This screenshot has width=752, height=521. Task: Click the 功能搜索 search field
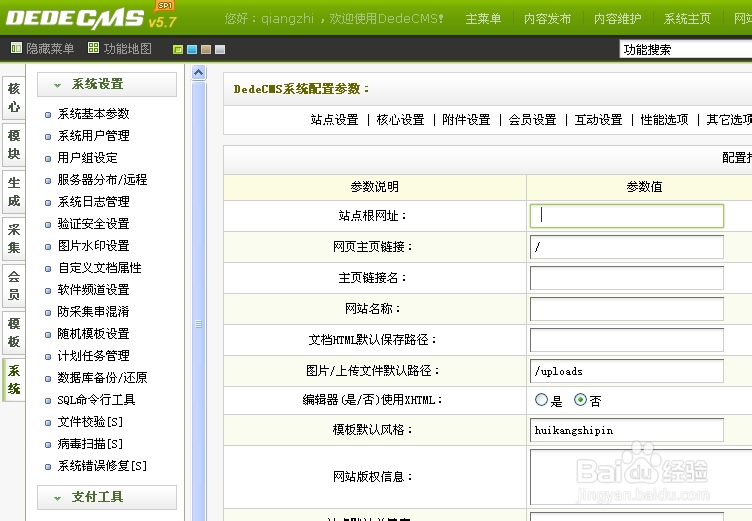coord(686,49)
